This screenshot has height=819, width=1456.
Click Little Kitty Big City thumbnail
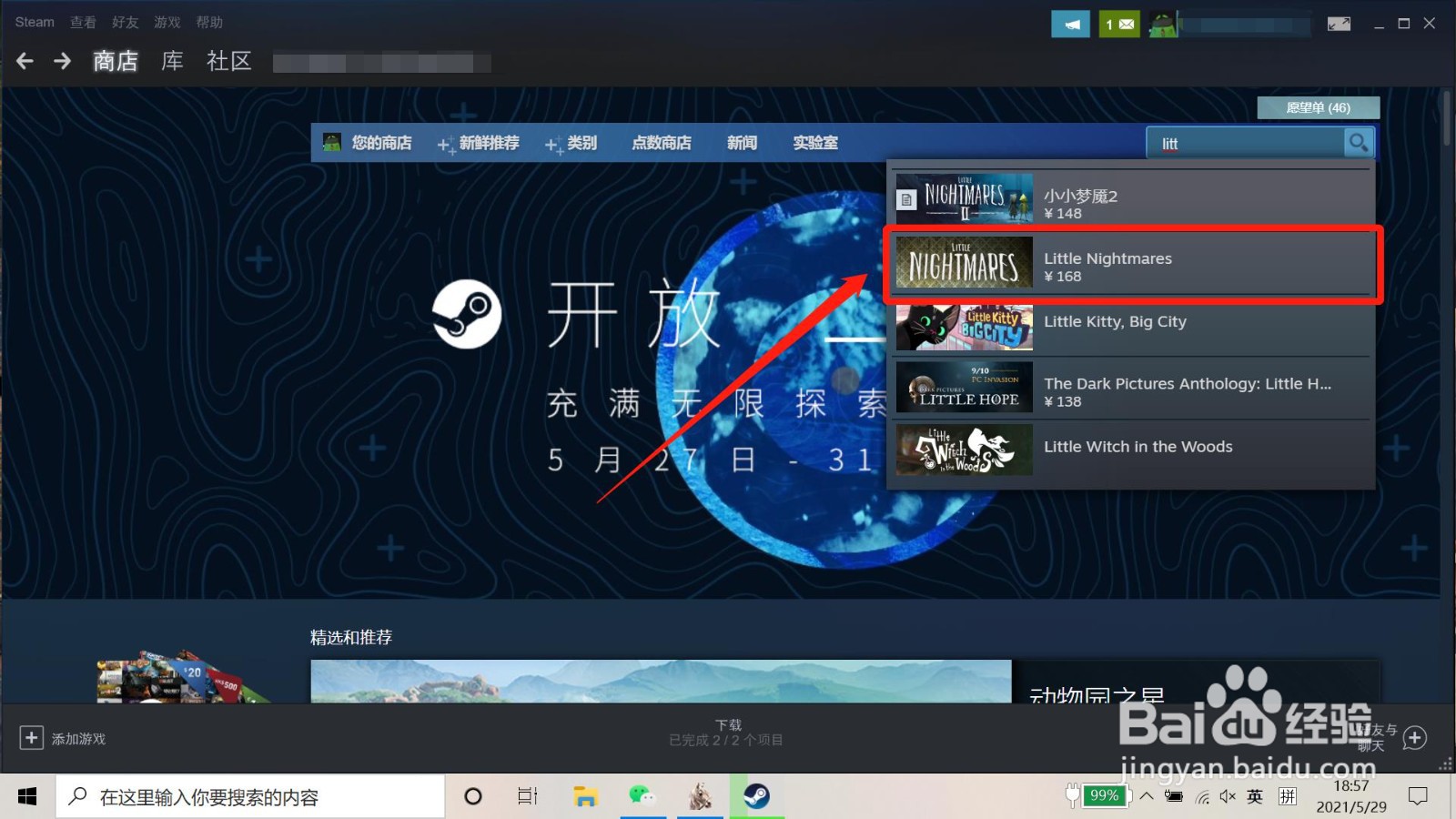(x=965, y=325)
